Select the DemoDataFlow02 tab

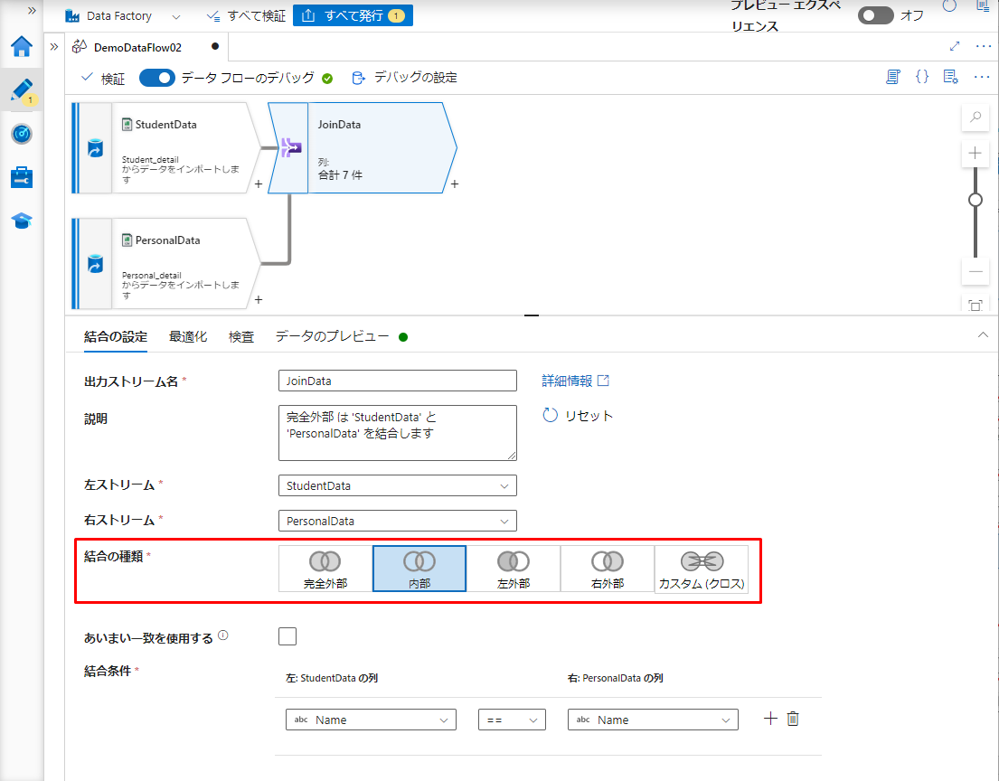pyautogui.click(x=145, y=47)
